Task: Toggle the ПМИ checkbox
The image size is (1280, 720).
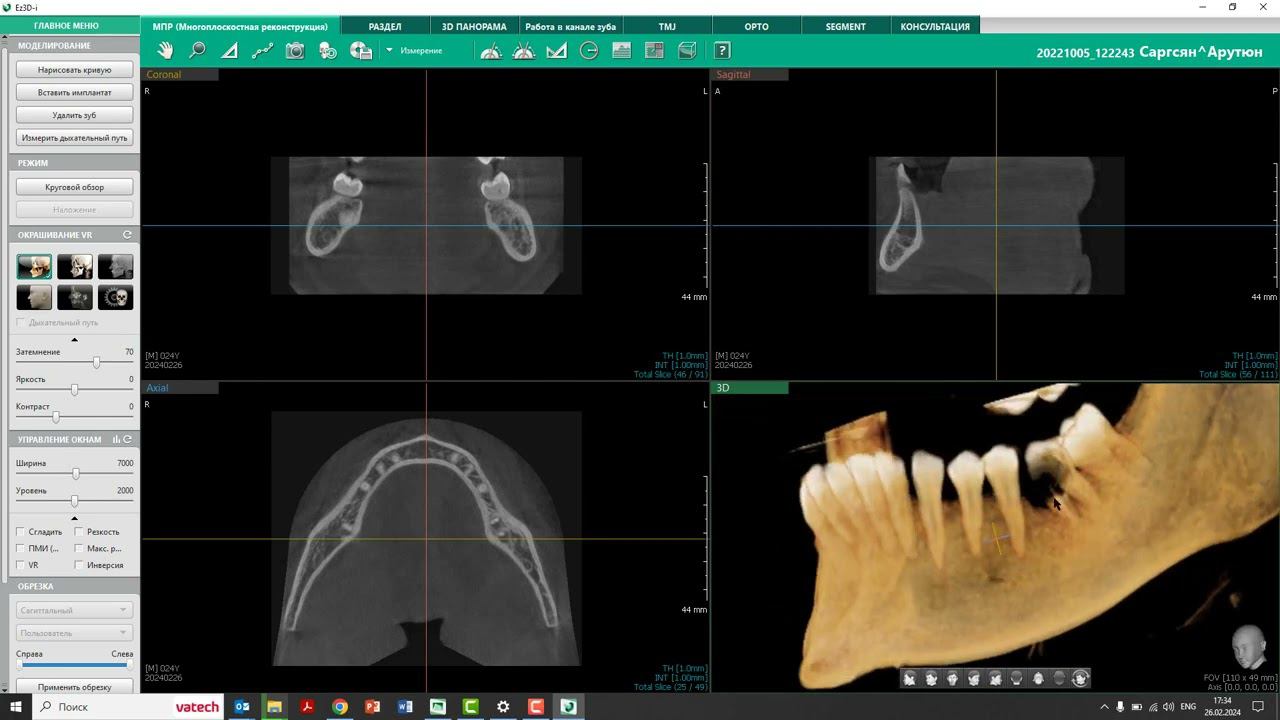Action: tap(21, 548)
